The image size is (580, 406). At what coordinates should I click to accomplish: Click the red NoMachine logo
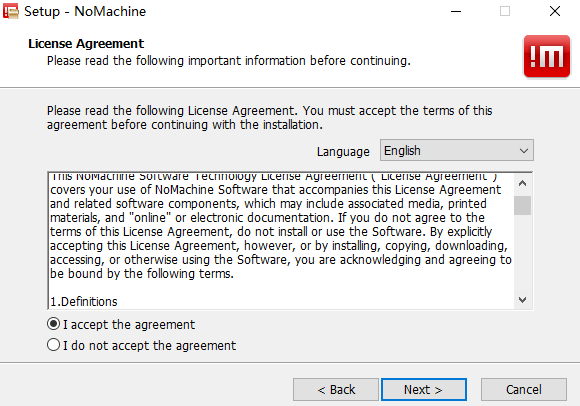tap(546, 57)
